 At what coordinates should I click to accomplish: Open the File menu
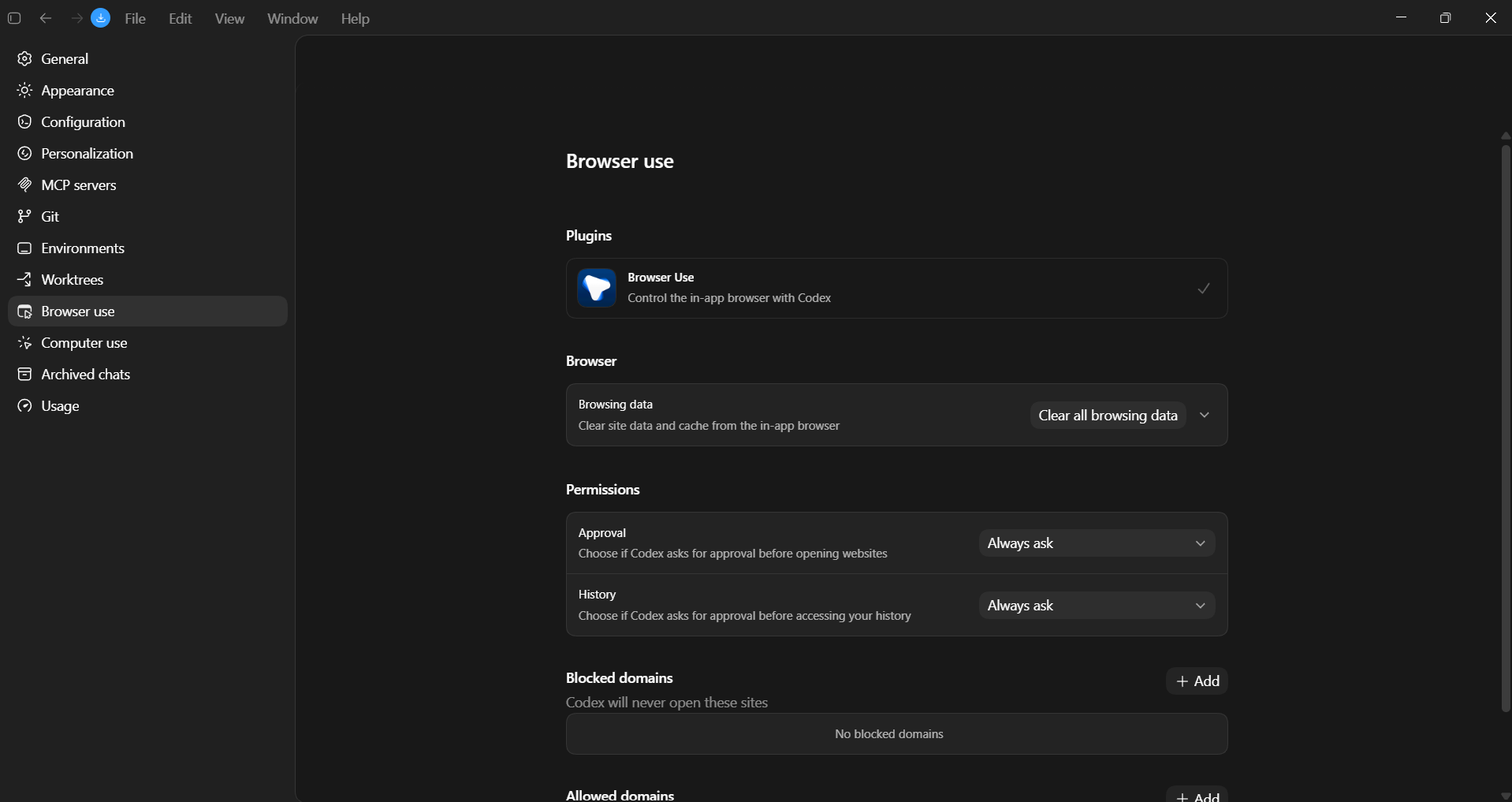(136, 19)
